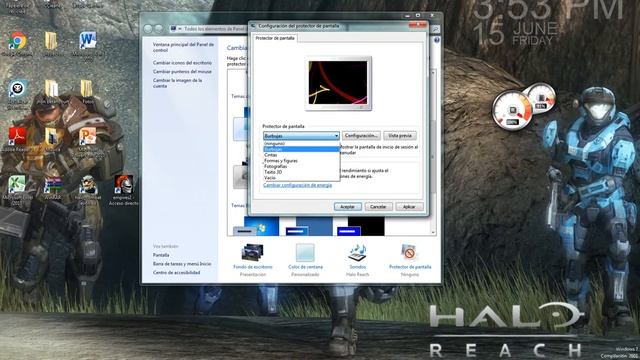The width and height of the screenshot is (640, 360).
Task: Click the screensaver preview monitor image
Action: pyautogui.click(x=338, y=83)
